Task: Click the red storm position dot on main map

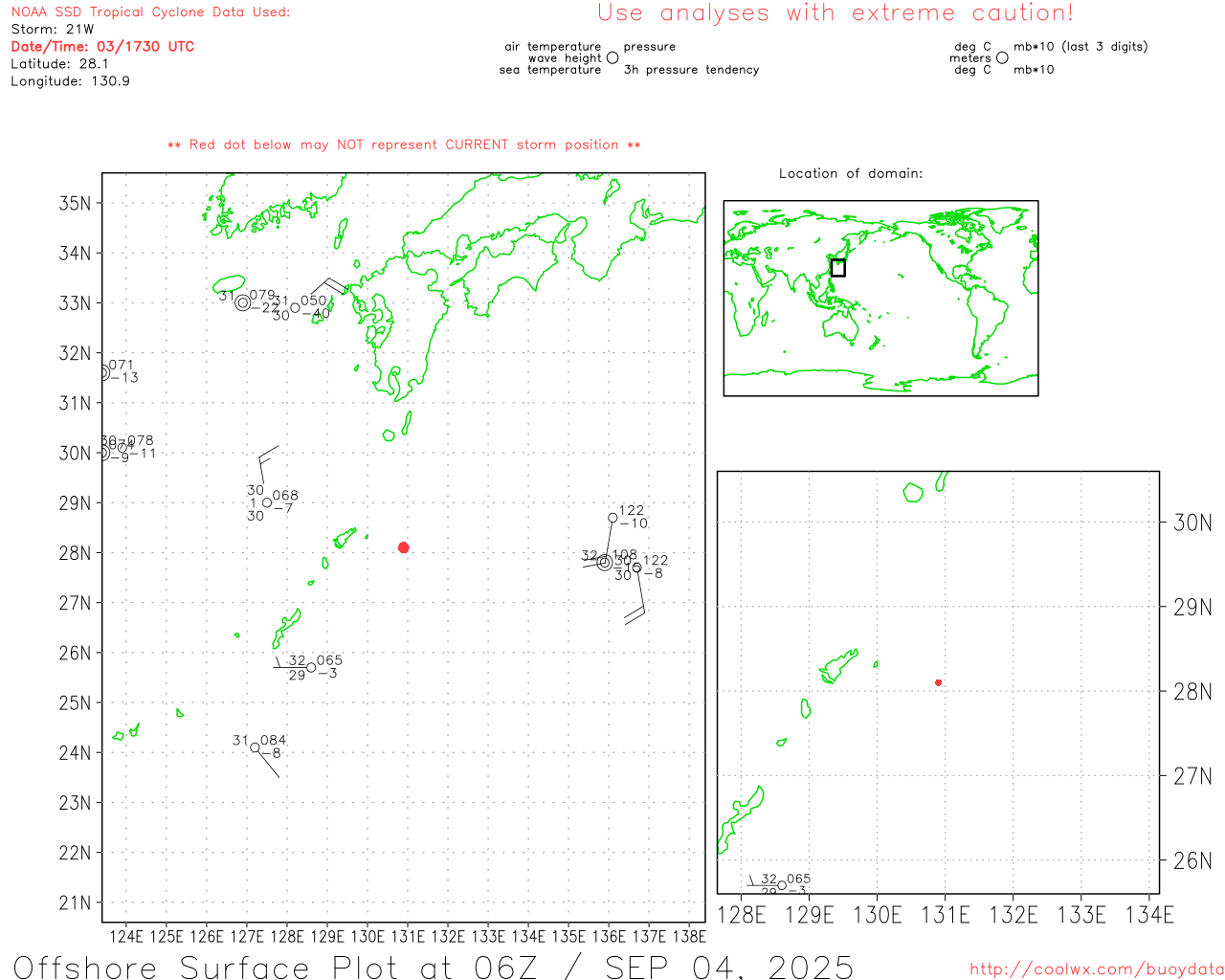Action: tap(404, 547)
